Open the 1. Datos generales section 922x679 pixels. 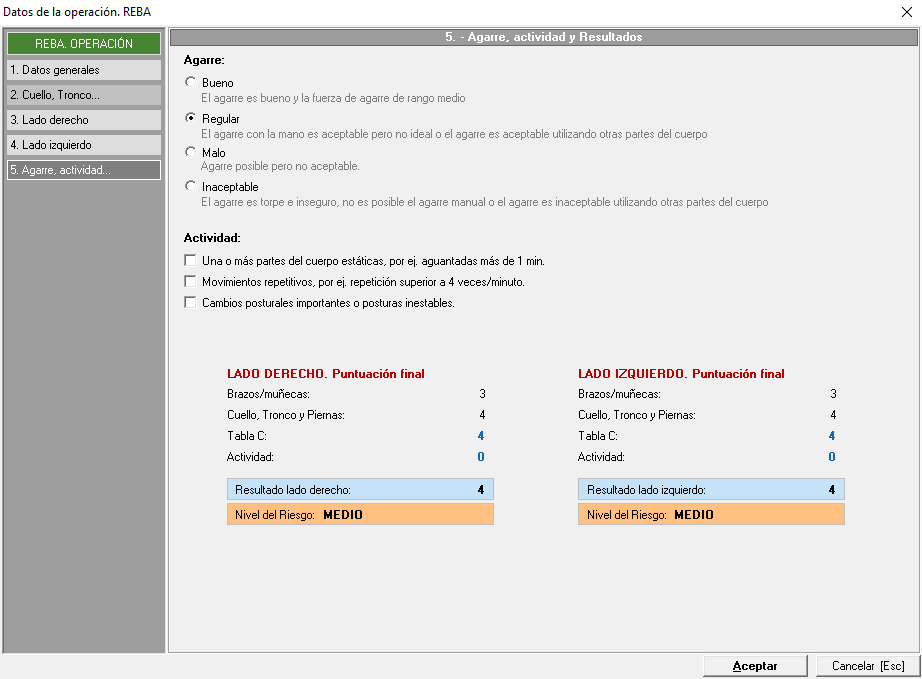(x=83, y=70)
